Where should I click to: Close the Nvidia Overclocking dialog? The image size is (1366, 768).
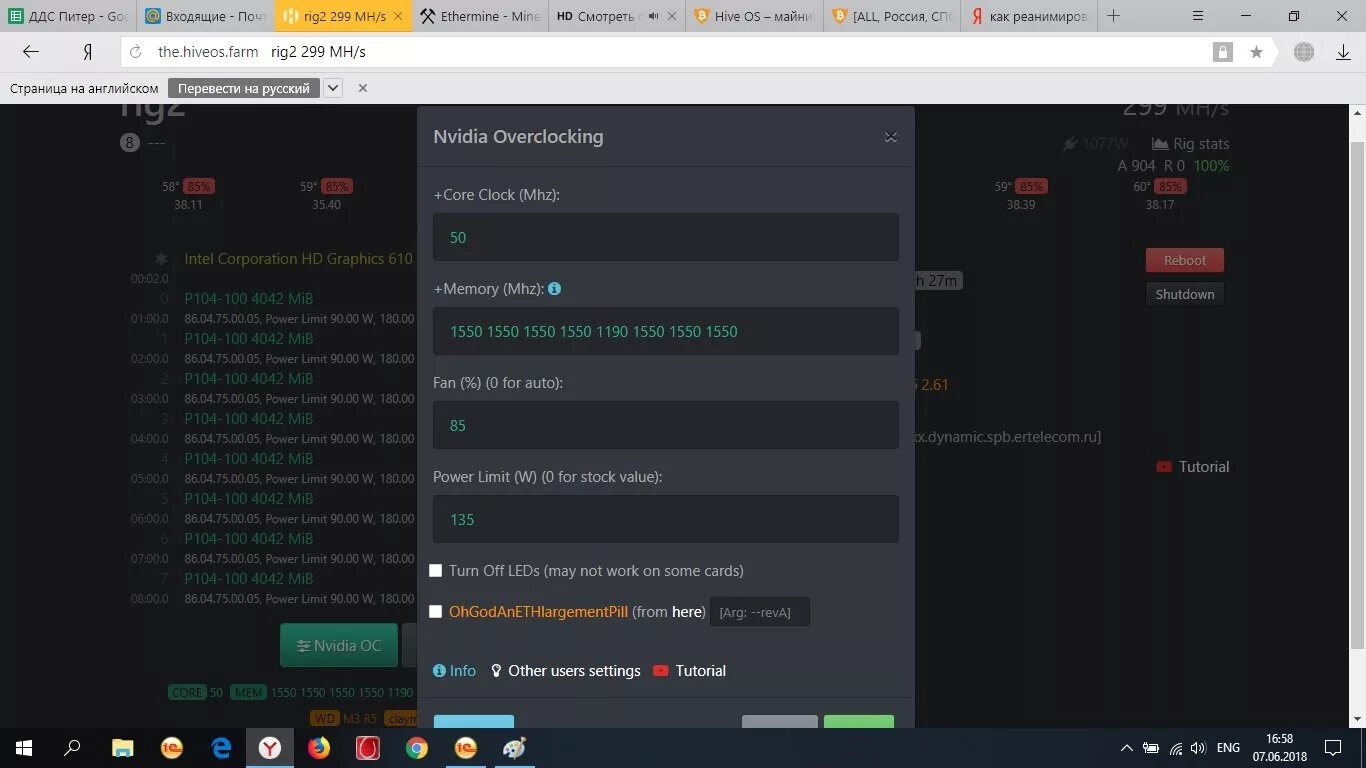pyautogui.click(x=891, y=137)
